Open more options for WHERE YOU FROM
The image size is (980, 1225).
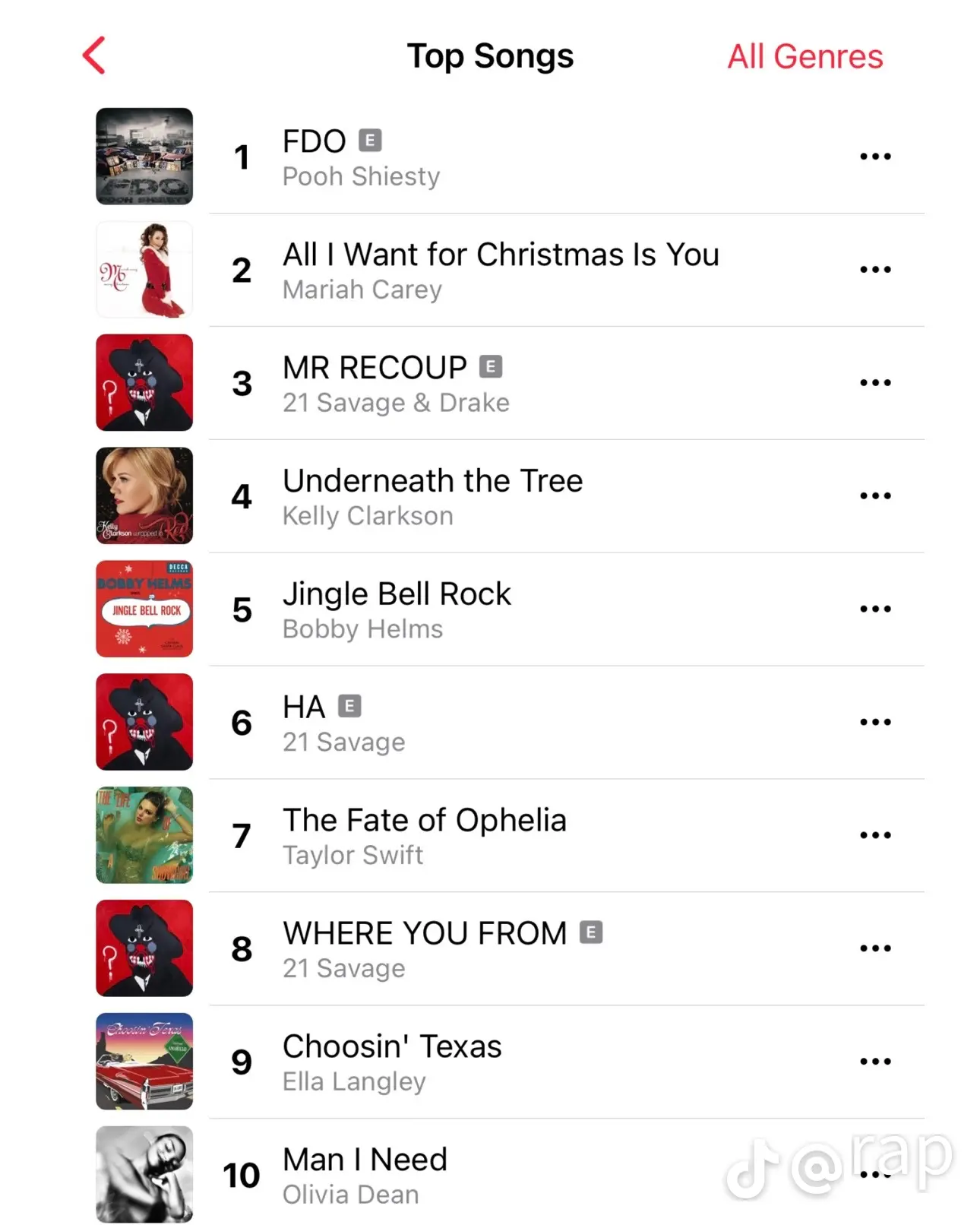(x=874, y=949)
